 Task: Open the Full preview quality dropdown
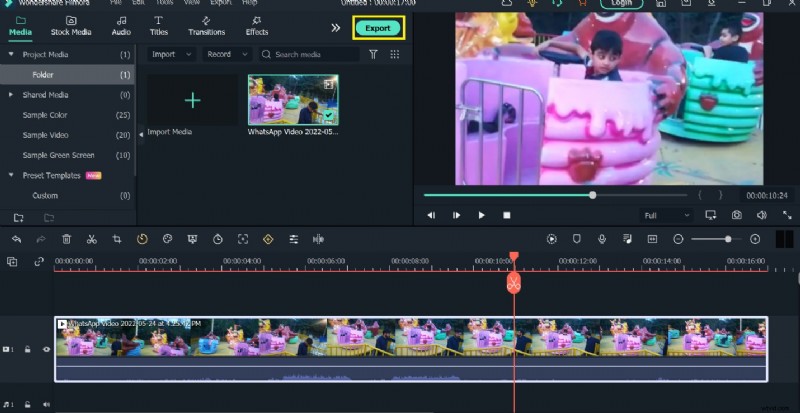[666, 215]
